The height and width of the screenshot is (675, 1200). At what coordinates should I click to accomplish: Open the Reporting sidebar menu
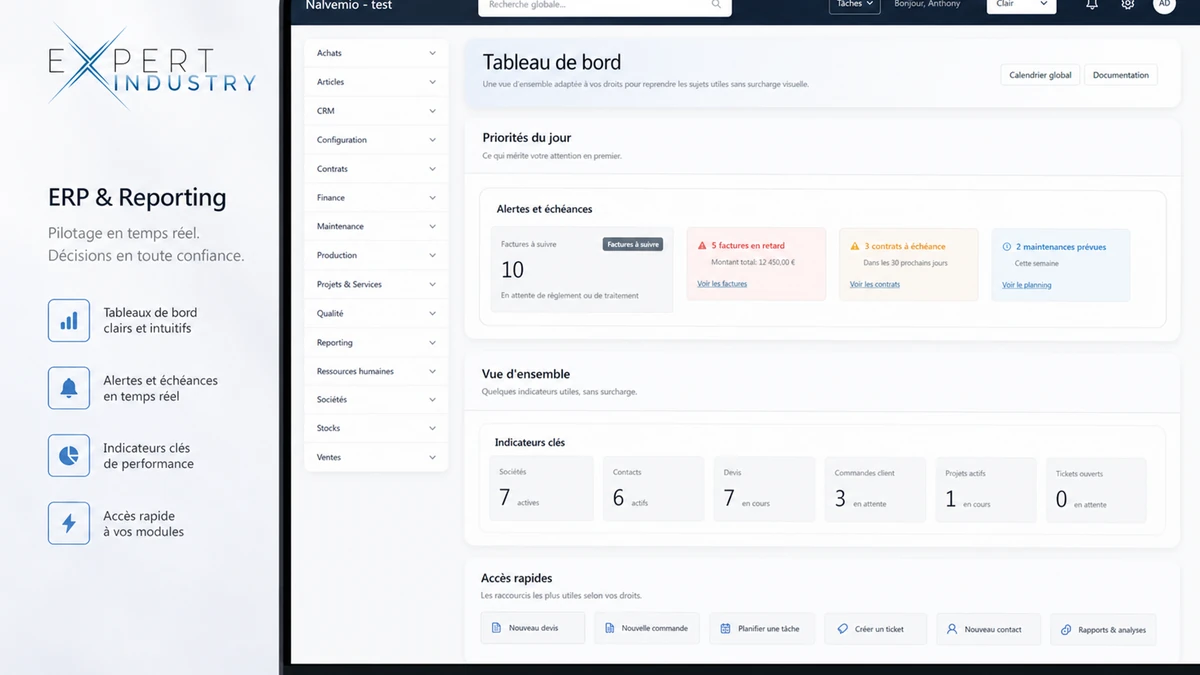(376, 342)
